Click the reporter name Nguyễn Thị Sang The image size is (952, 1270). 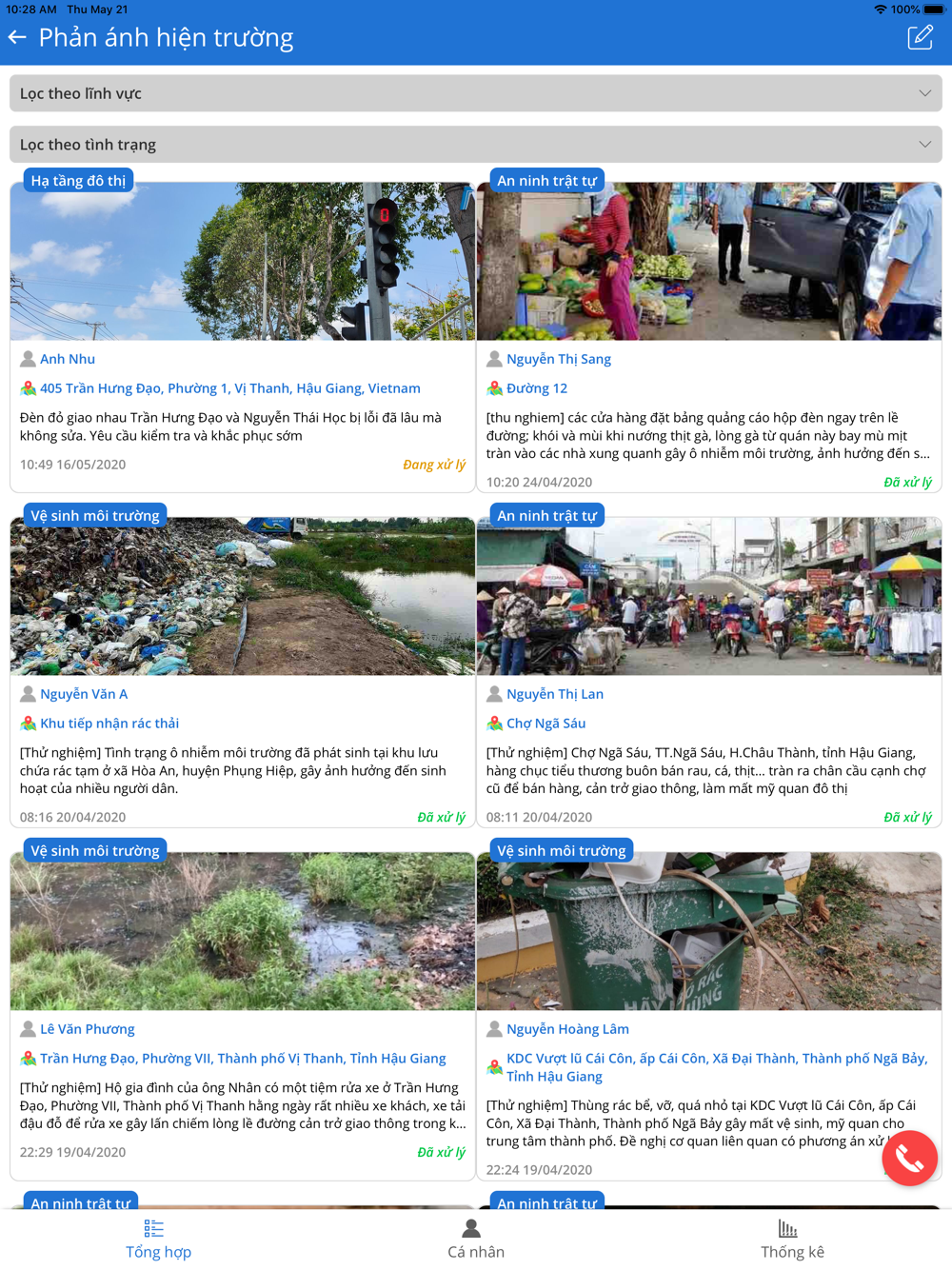pyautogui.click(x=559, y=359)
